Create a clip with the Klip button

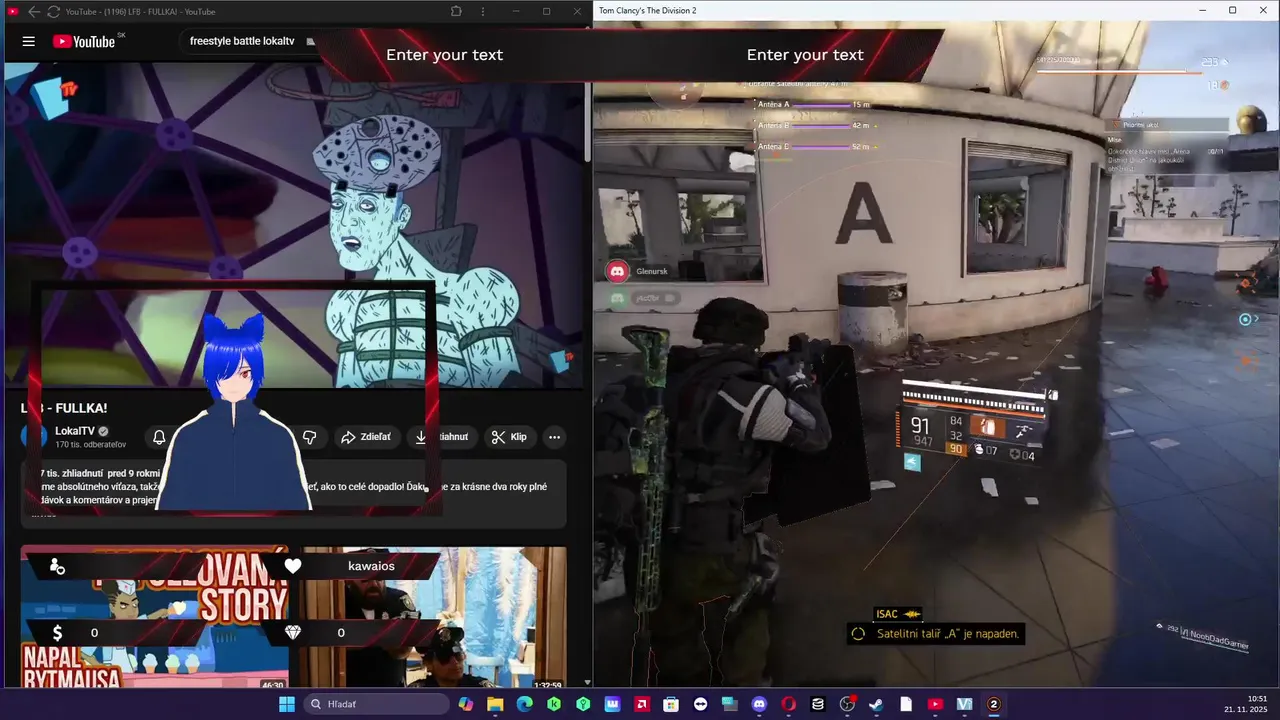(510, 437)
